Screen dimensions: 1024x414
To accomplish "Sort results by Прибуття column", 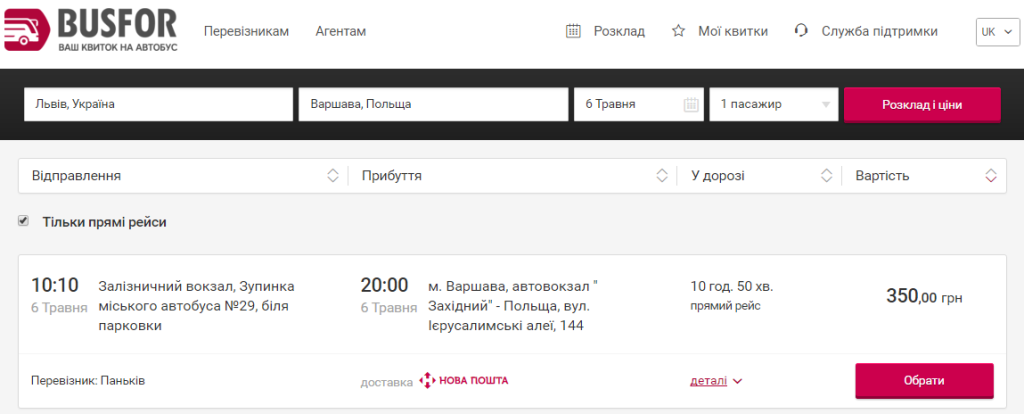I will tap(392, 176).
